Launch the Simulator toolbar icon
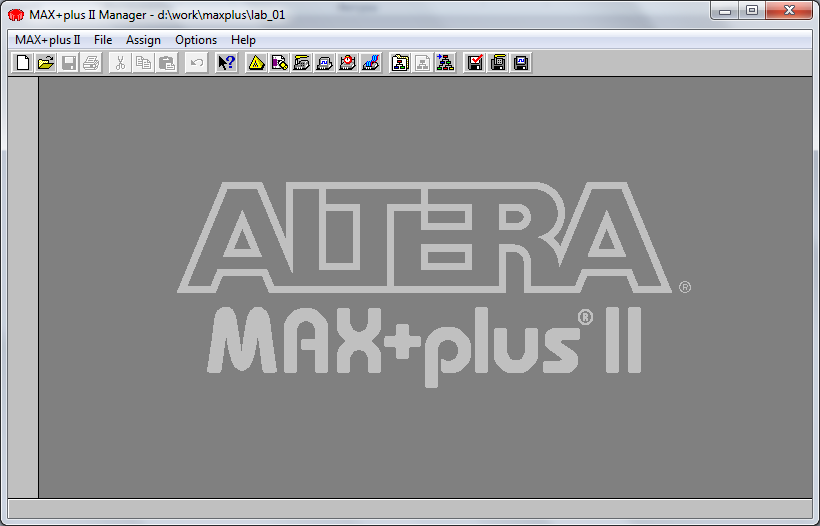Image resolution: width=820 pixels, height=526 pixels. pos(325,63)
